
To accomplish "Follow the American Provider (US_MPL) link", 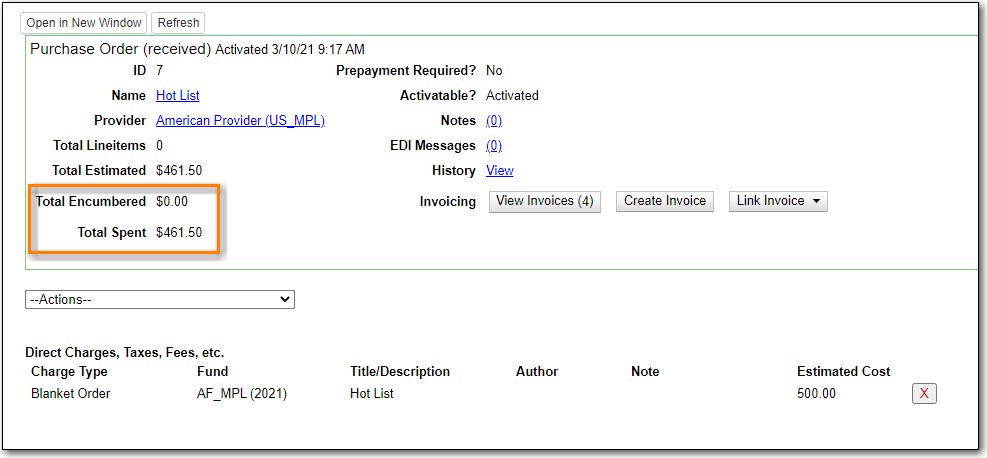I will [x=240, y=121].
